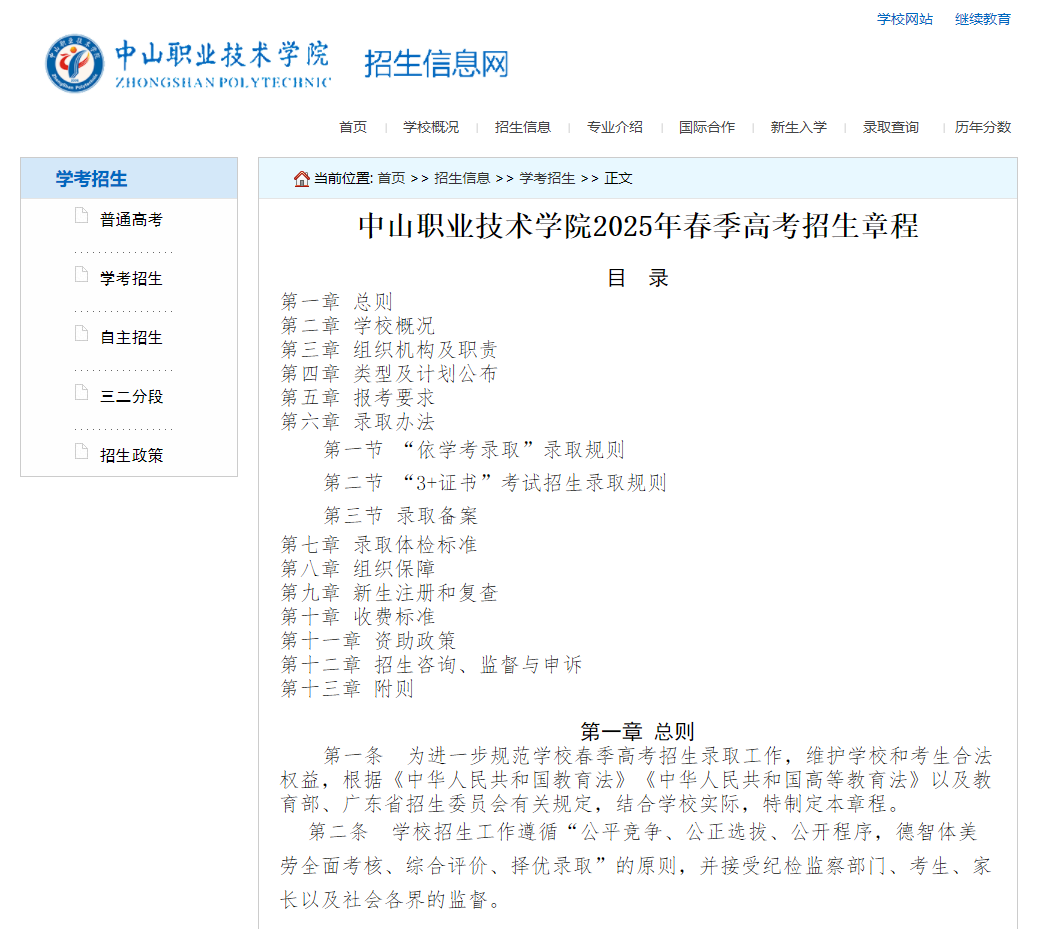This screenshot has width=1044, height=929.
Task: Open the 录取查询 navigation menu
Action: [x=889, y=127]
